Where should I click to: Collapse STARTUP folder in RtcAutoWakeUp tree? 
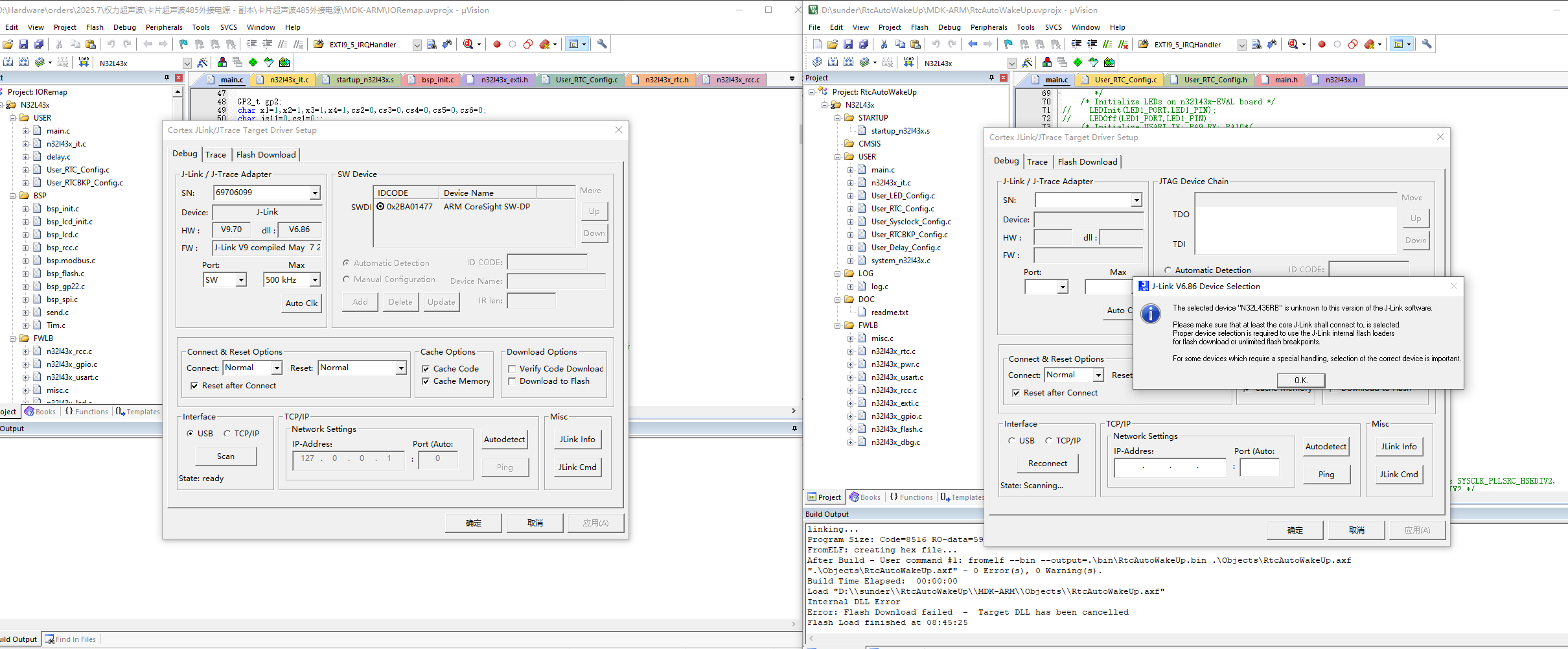pyautogui.click(x=838, y=117)
